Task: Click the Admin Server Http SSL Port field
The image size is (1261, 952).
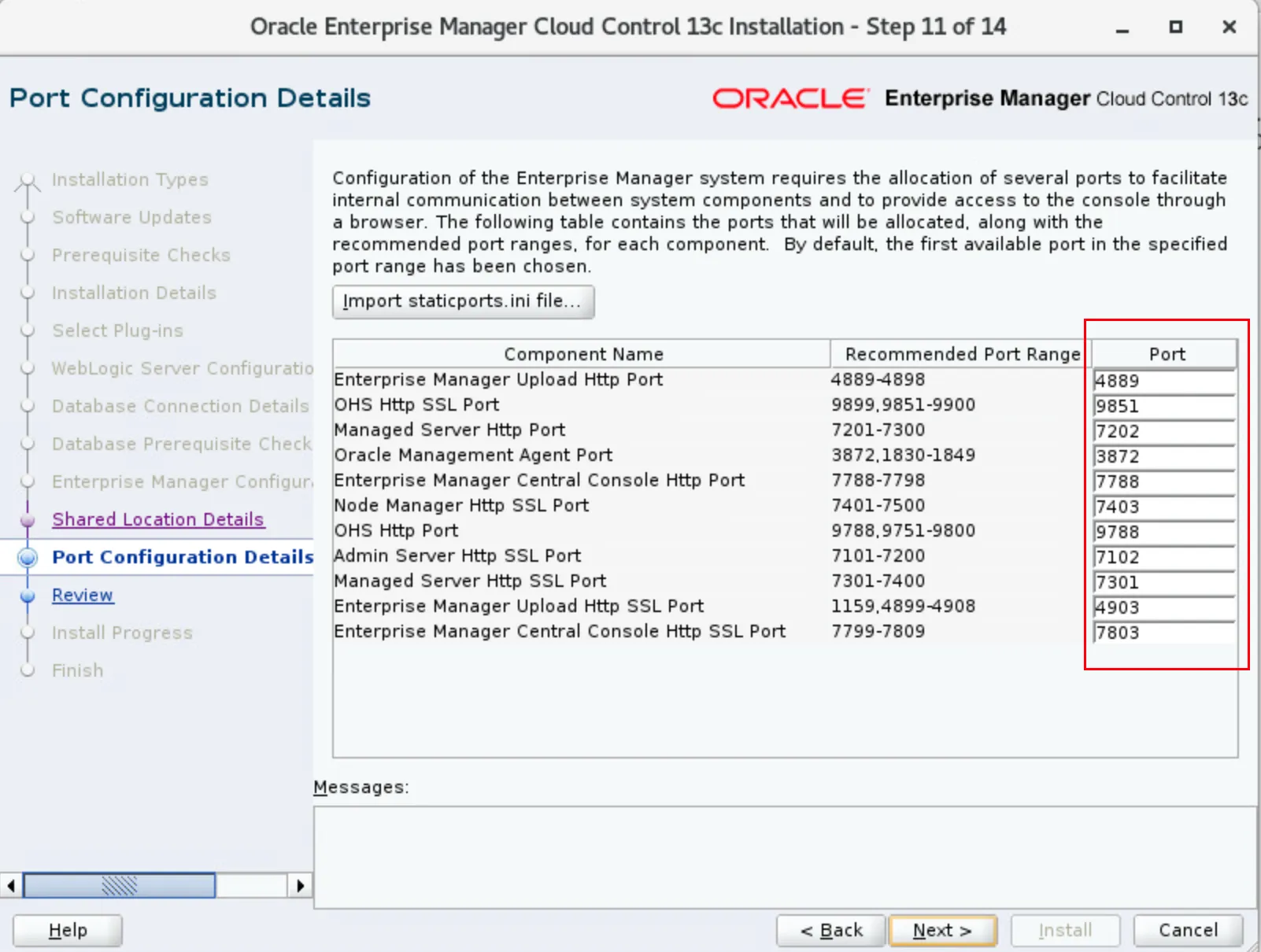Action: pyautogui.click(x=1163, y=557)
